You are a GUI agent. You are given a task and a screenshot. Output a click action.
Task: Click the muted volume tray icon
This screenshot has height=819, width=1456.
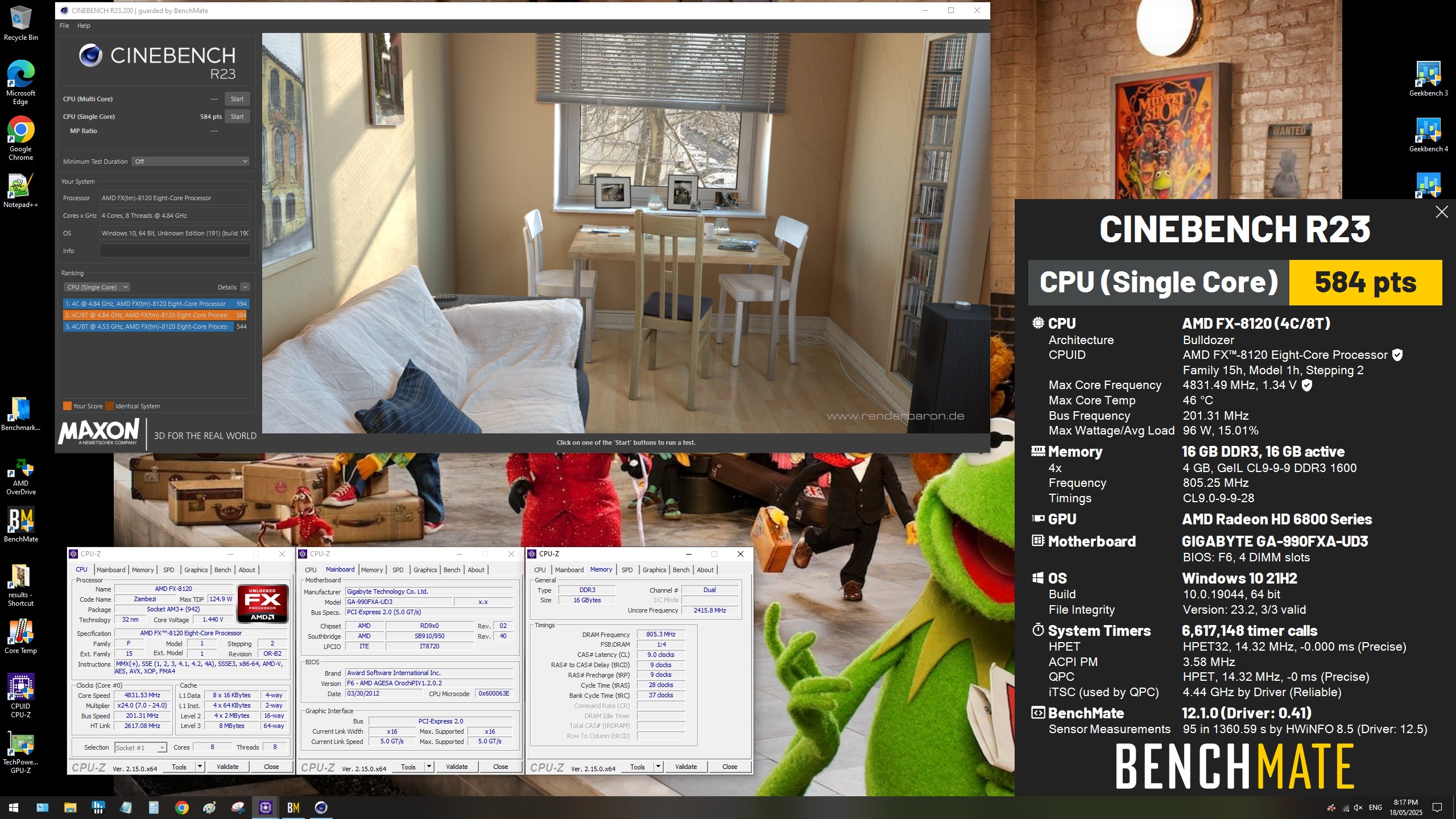(1359, 808)
